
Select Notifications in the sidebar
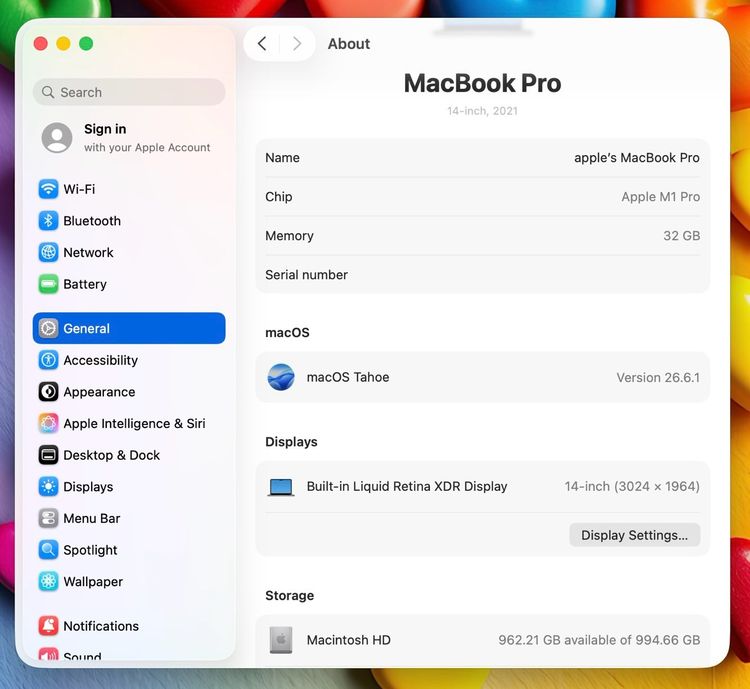coord(129,626)
